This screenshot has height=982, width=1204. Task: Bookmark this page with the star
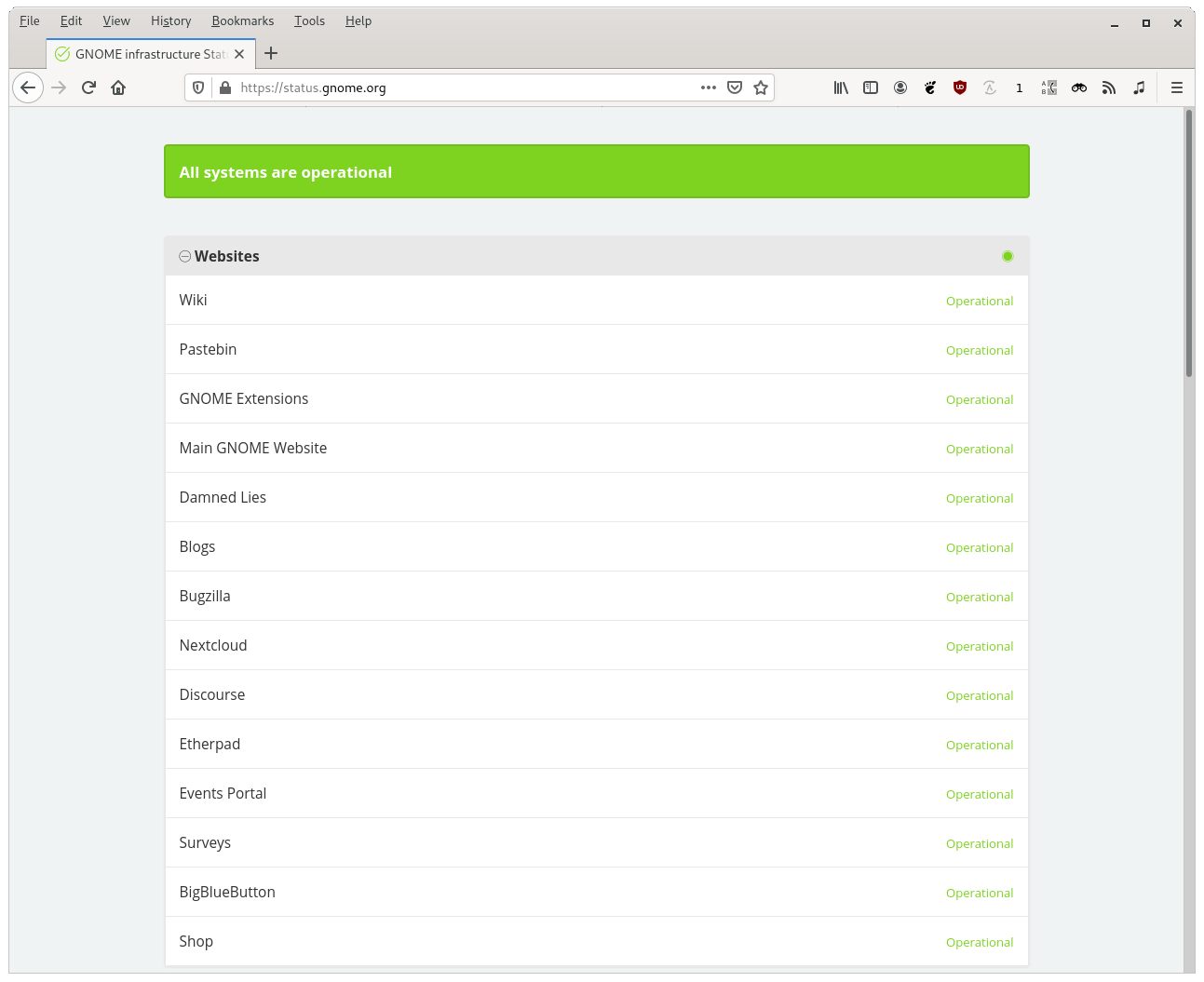(761, 87)
